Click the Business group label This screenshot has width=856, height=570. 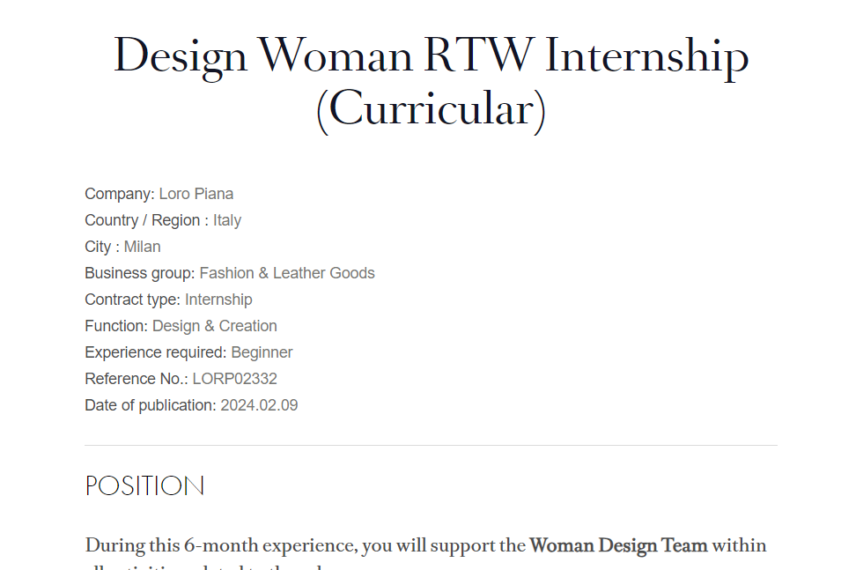140,274
